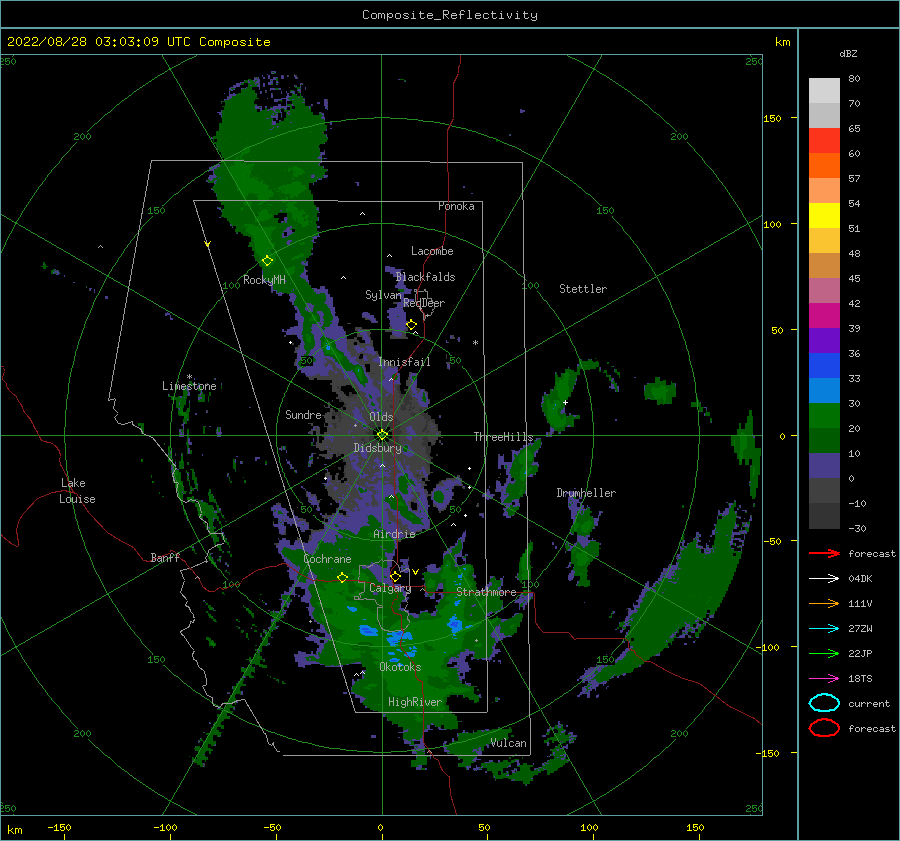Click the Drumheller label
This screenshot has width=900, height=841.
pos(586,493)
